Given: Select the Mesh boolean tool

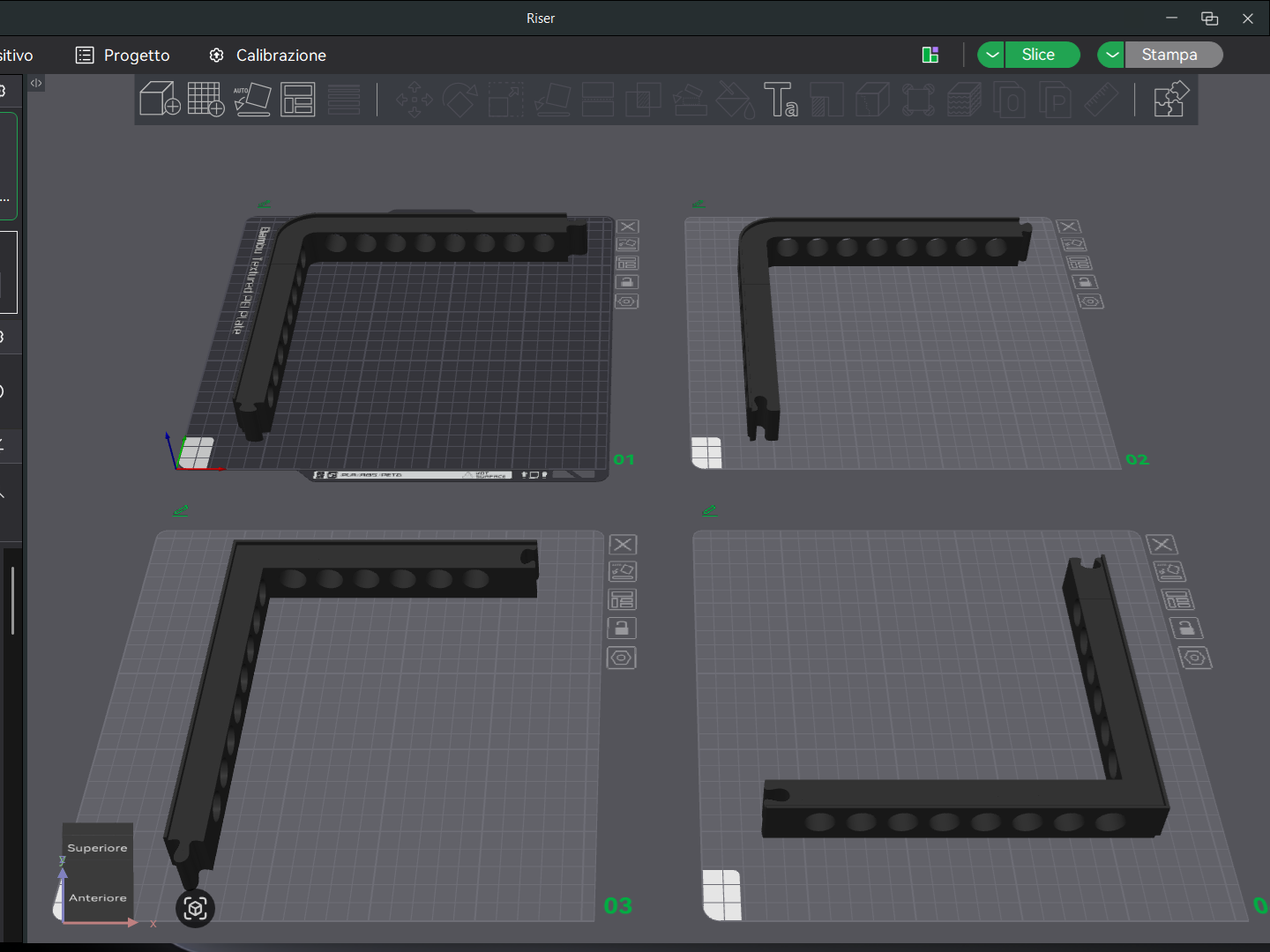Looking at the screenshot, I should point(644,100).
